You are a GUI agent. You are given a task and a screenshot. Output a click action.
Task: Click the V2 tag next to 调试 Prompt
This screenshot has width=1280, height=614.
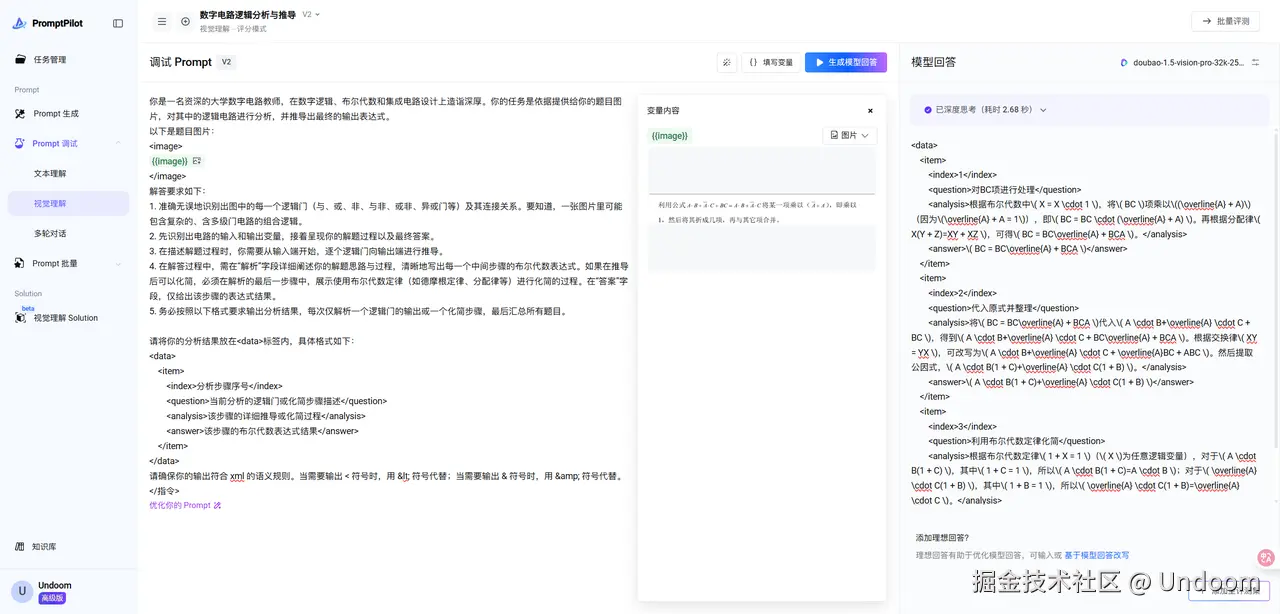[x=227, y=62]
